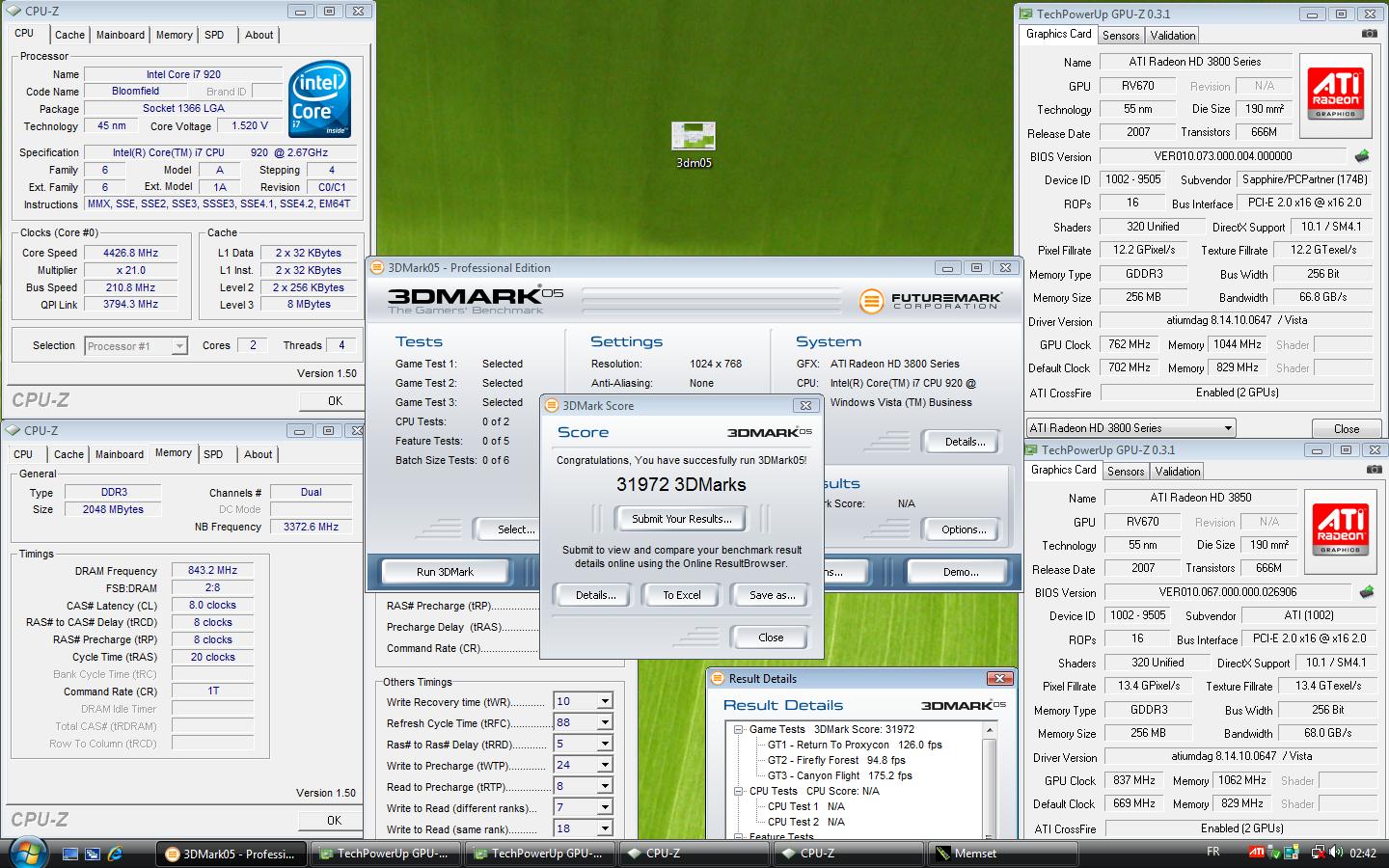Open the 3dm05 desktop icon

694,145
